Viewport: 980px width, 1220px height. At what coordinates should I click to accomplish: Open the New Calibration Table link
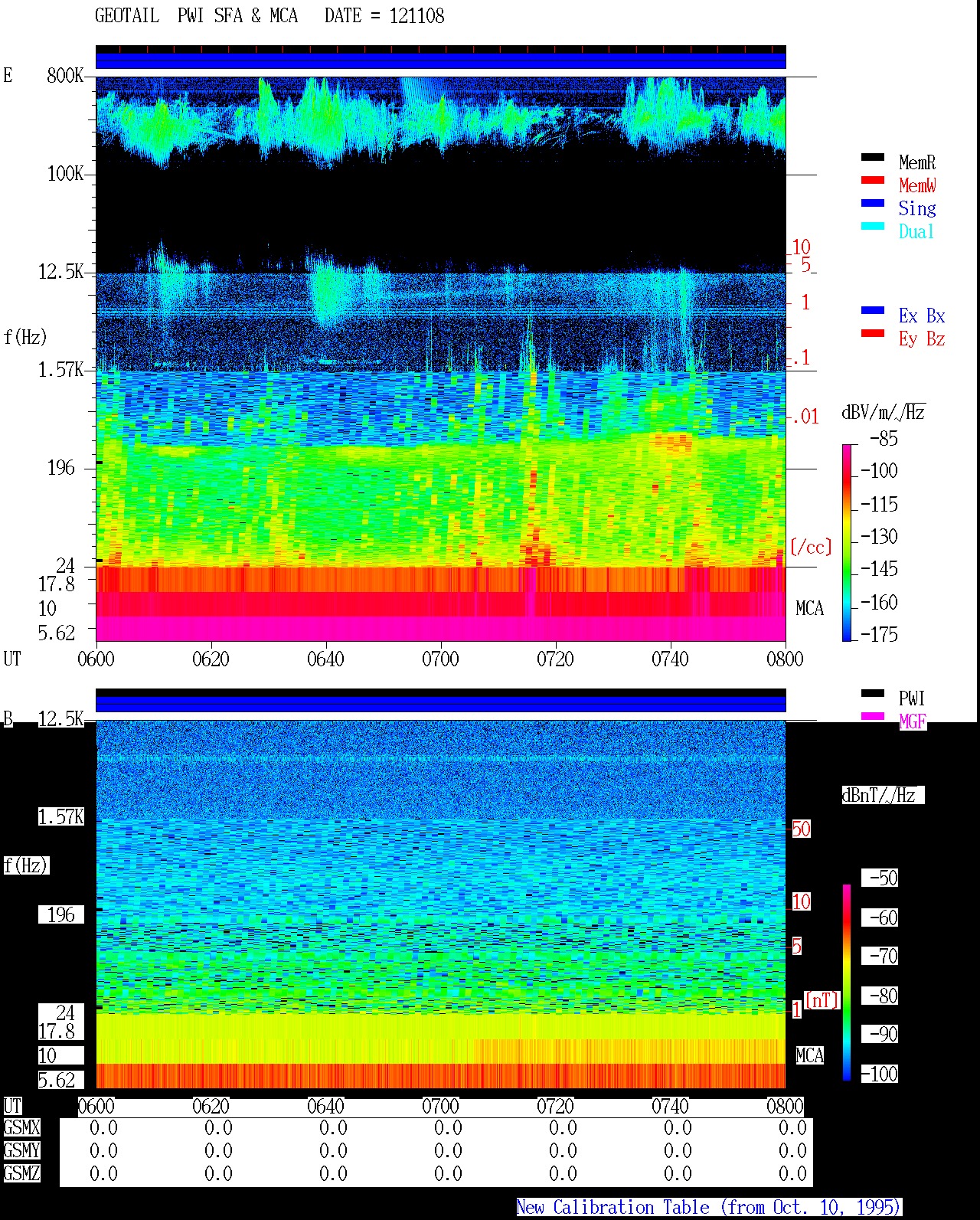(708, 1207)
